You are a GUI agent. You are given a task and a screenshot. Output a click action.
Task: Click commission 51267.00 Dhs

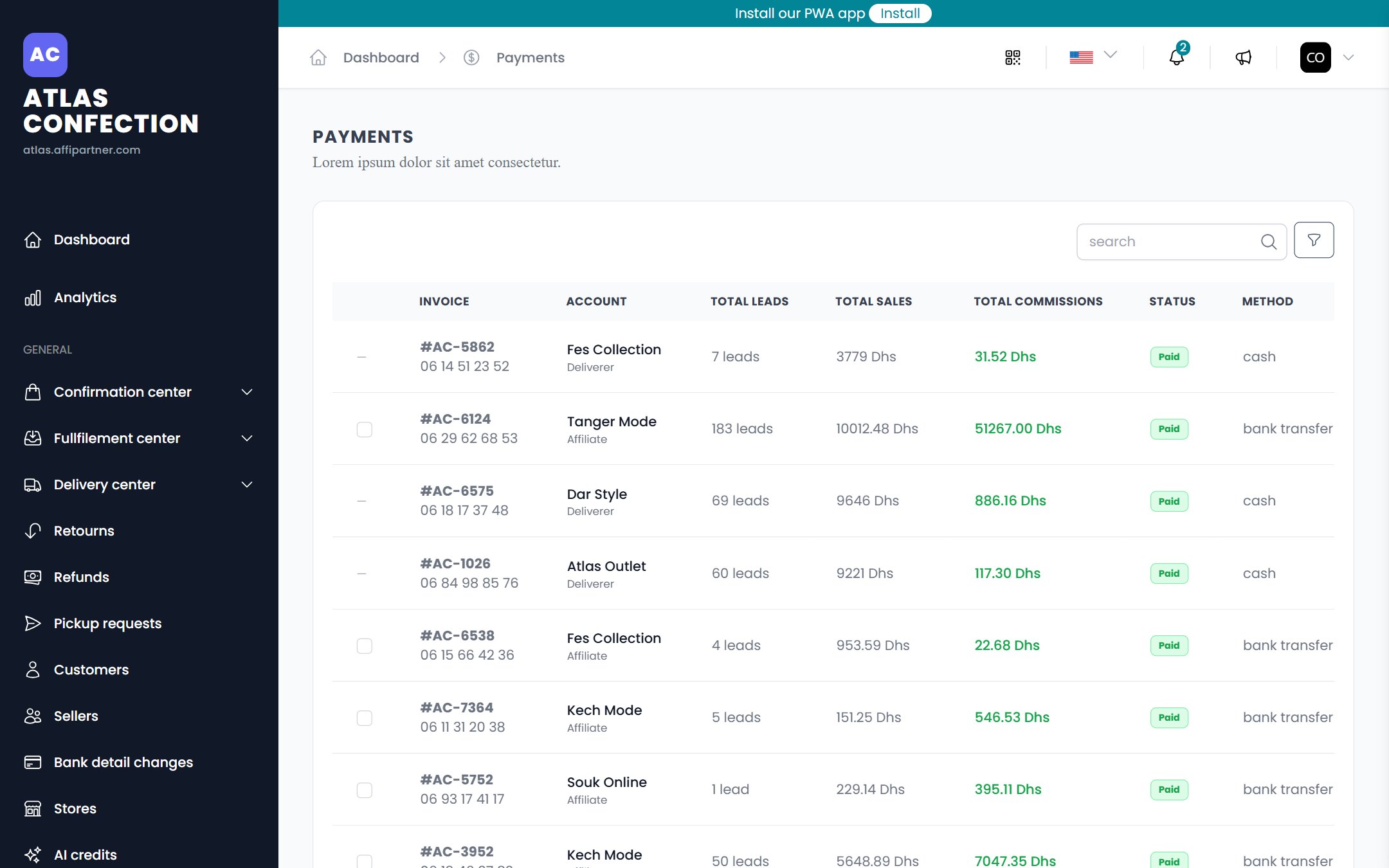coord(1018,429)
